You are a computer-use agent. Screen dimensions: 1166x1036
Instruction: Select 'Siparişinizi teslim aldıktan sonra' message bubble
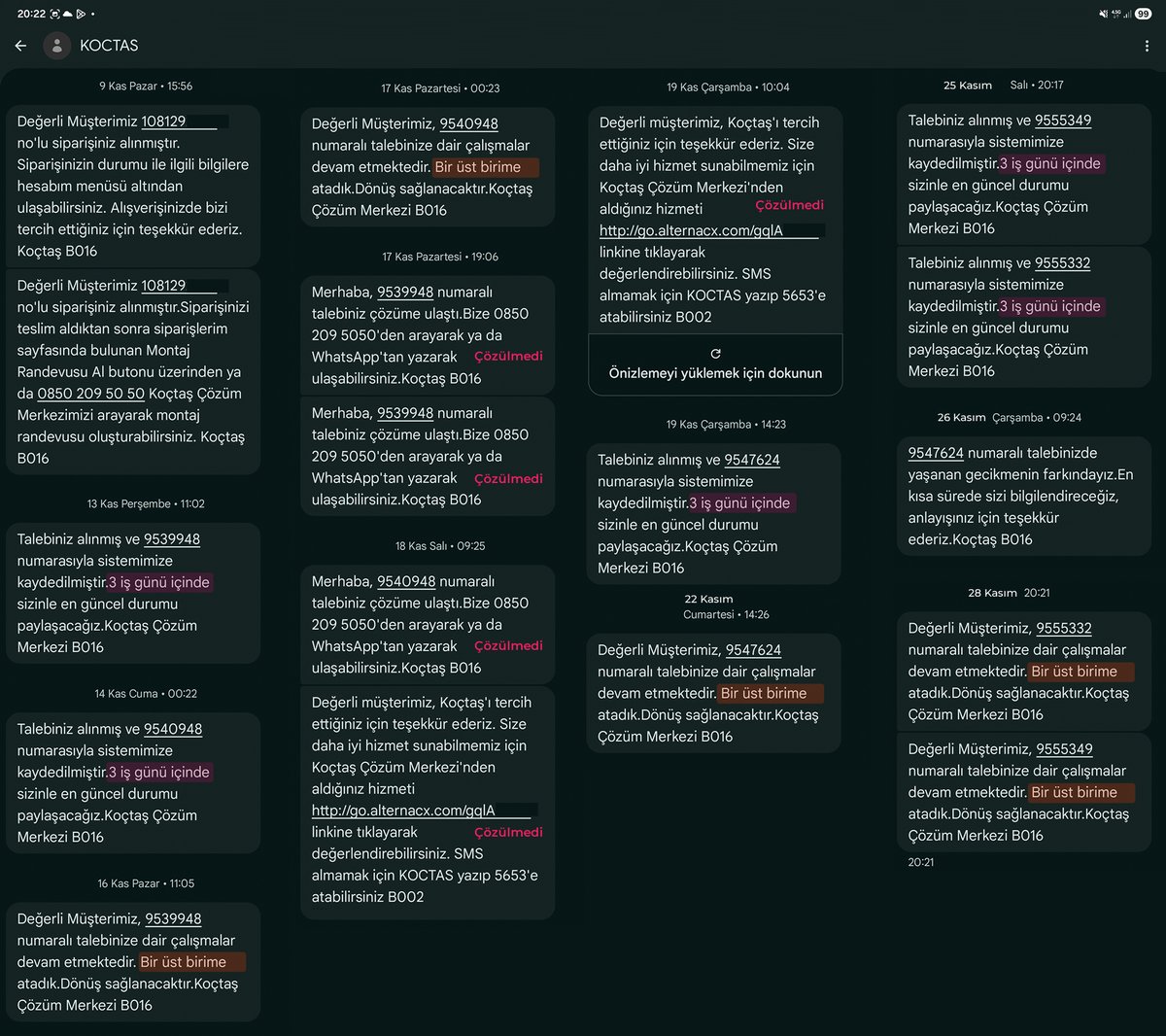point(133,372)
